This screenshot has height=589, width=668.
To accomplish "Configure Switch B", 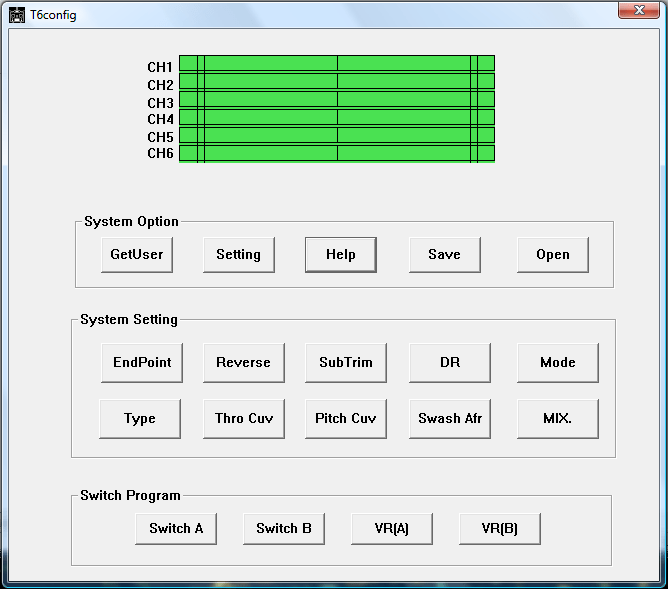I will click(284, 529).
